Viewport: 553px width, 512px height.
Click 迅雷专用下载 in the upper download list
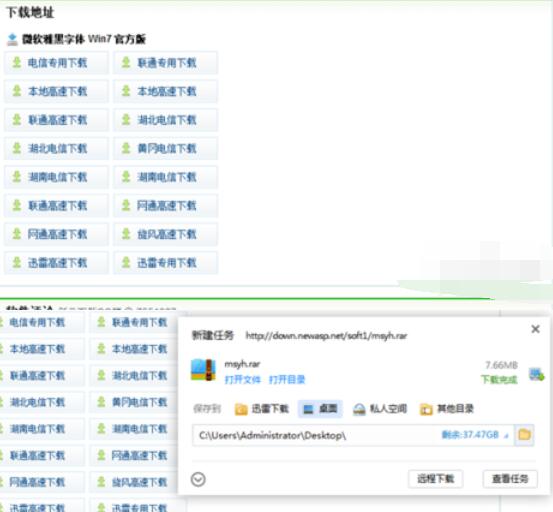point(165,263)
